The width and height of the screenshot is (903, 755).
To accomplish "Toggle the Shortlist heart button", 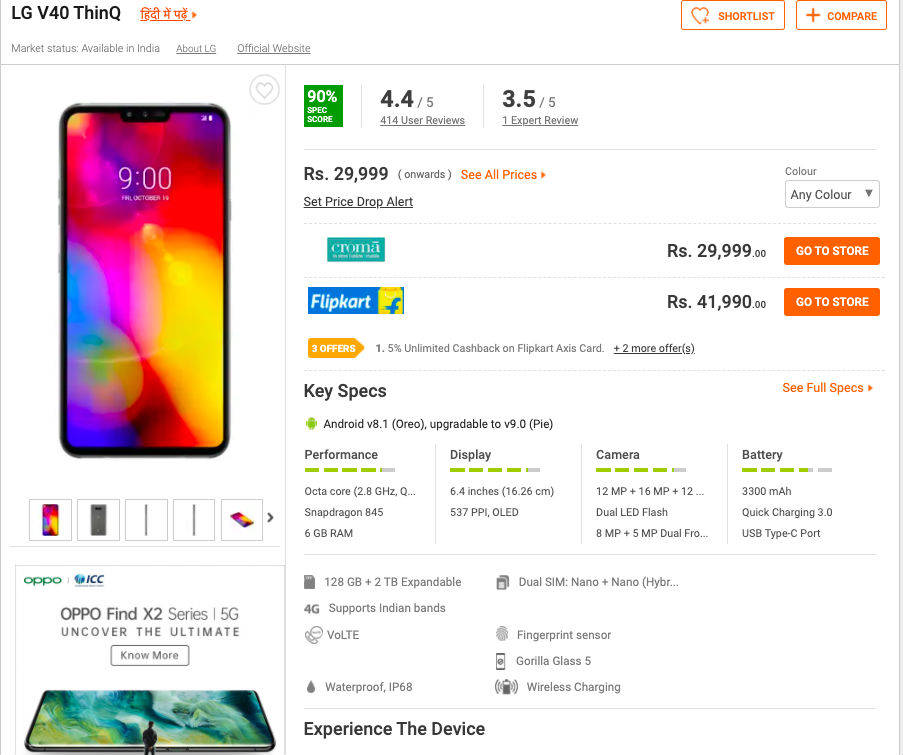I will click(733, 16).
